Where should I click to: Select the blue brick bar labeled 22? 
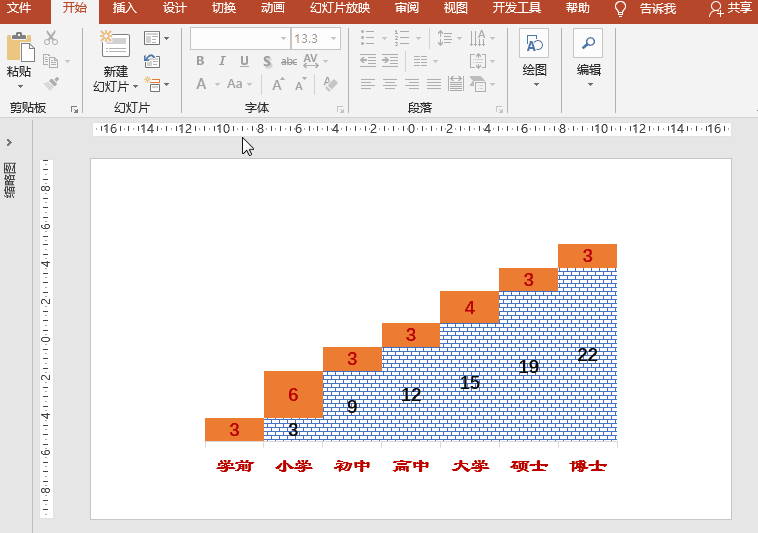pyautogui.click(x=587, y=354)
